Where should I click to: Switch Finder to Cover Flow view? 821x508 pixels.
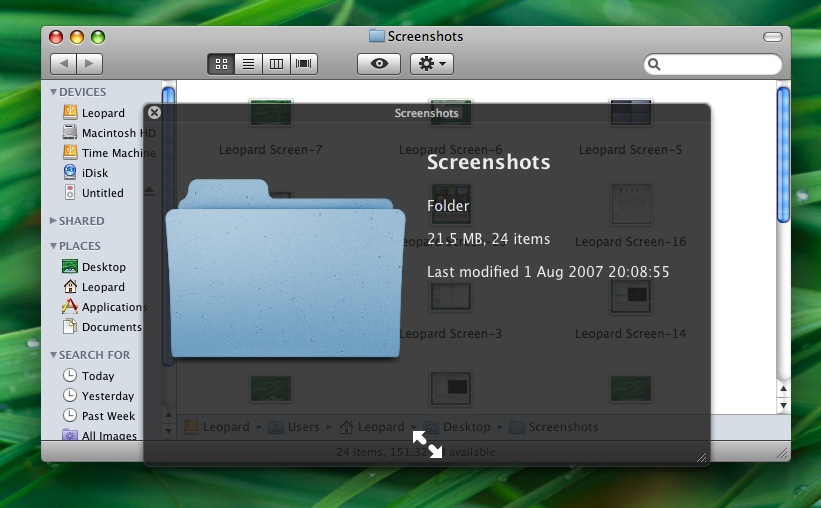(x=304, y=64)
